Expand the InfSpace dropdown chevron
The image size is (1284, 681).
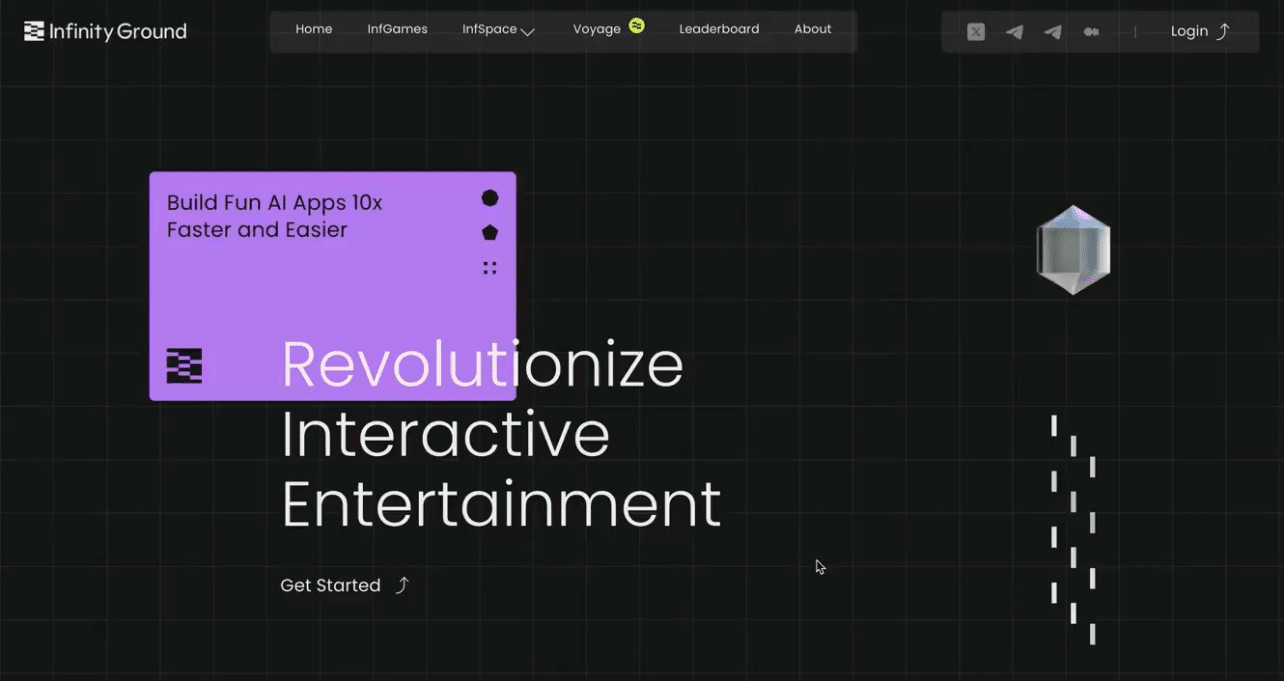[528, 32]
